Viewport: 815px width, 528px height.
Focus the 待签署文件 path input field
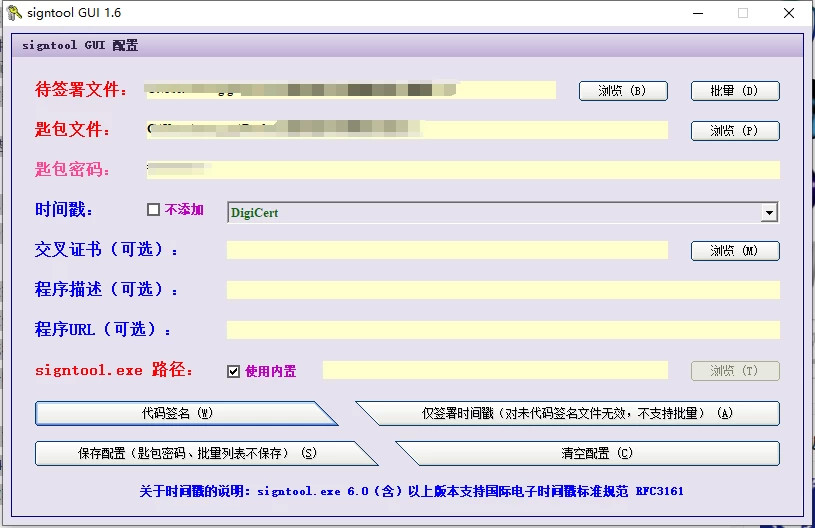click(x=351, y=90)
